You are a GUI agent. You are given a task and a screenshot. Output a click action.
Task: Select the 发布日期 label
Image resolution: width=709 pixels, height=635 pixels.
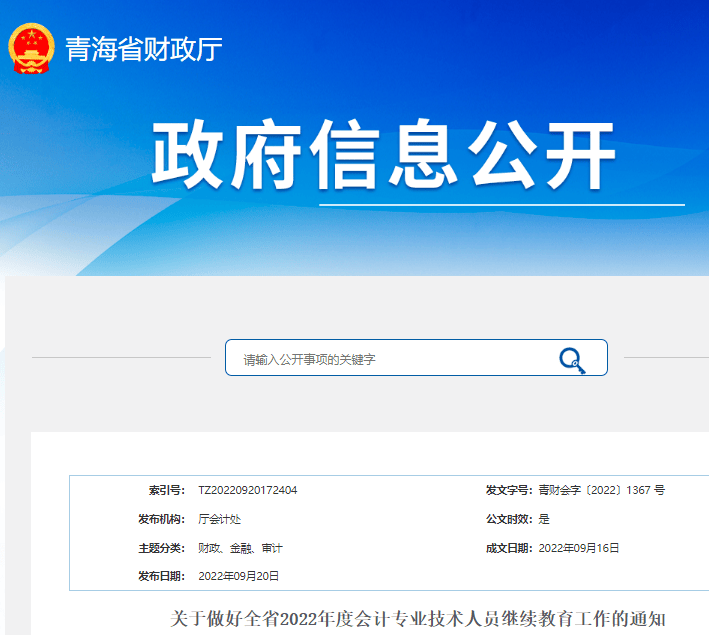161,576
